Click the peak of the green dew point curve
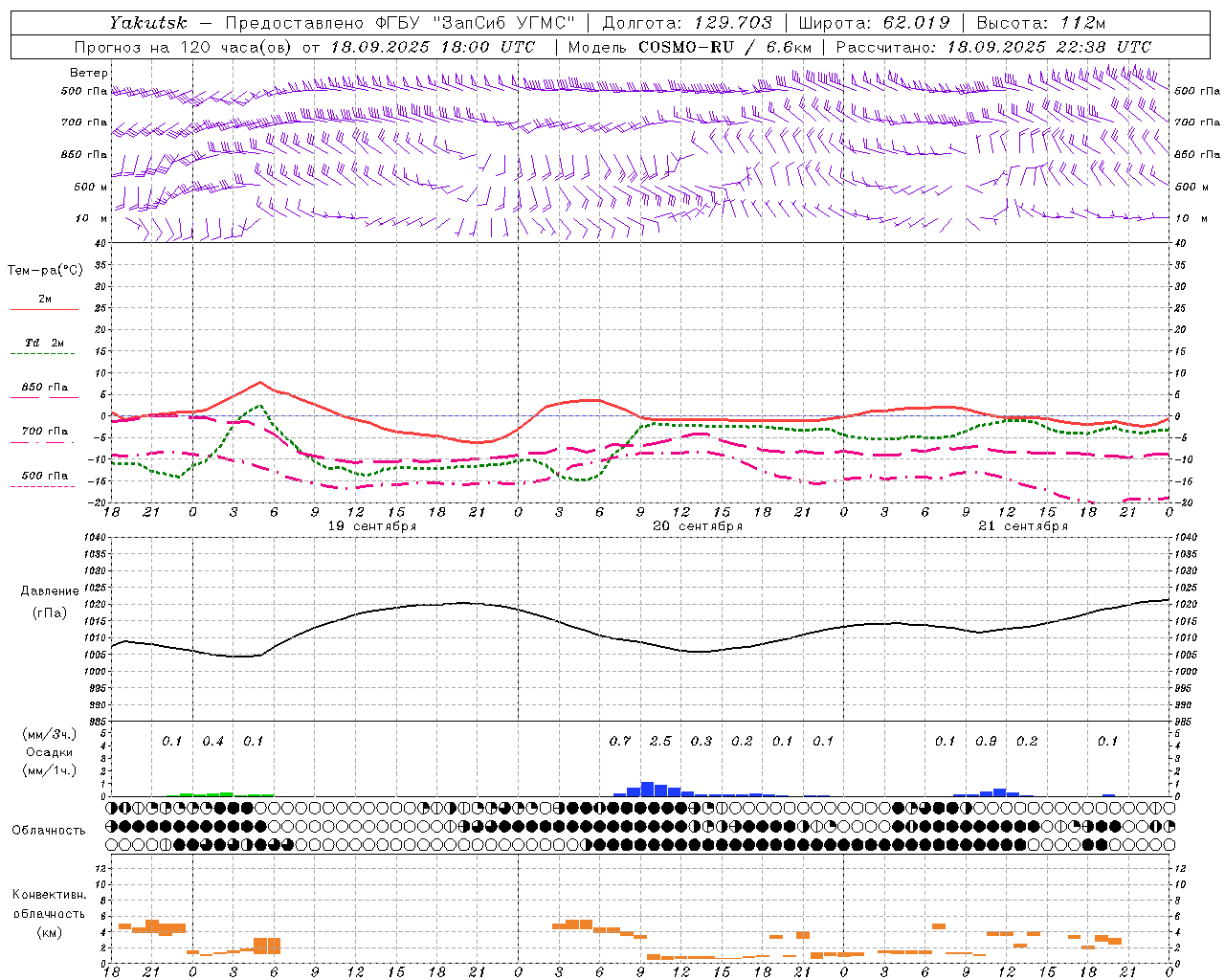 click(x=260, y=406)
